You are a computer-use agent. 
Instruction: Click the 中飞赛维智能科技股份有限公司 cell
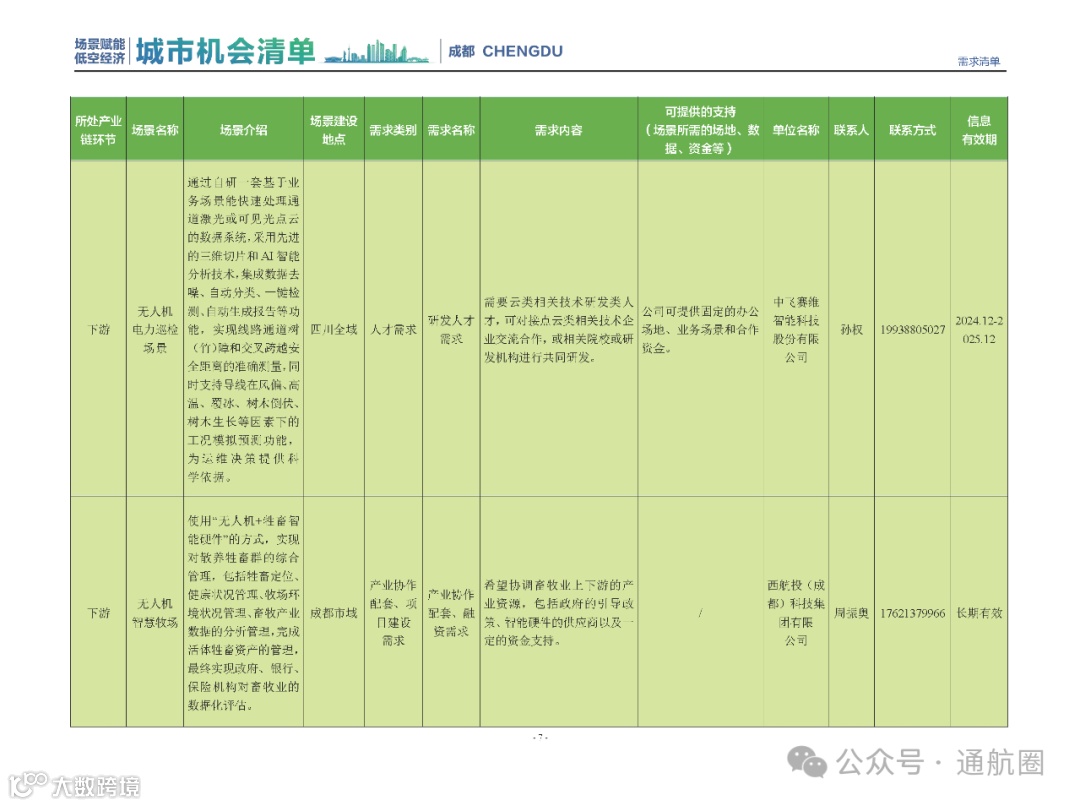click(x=796, y=330)
